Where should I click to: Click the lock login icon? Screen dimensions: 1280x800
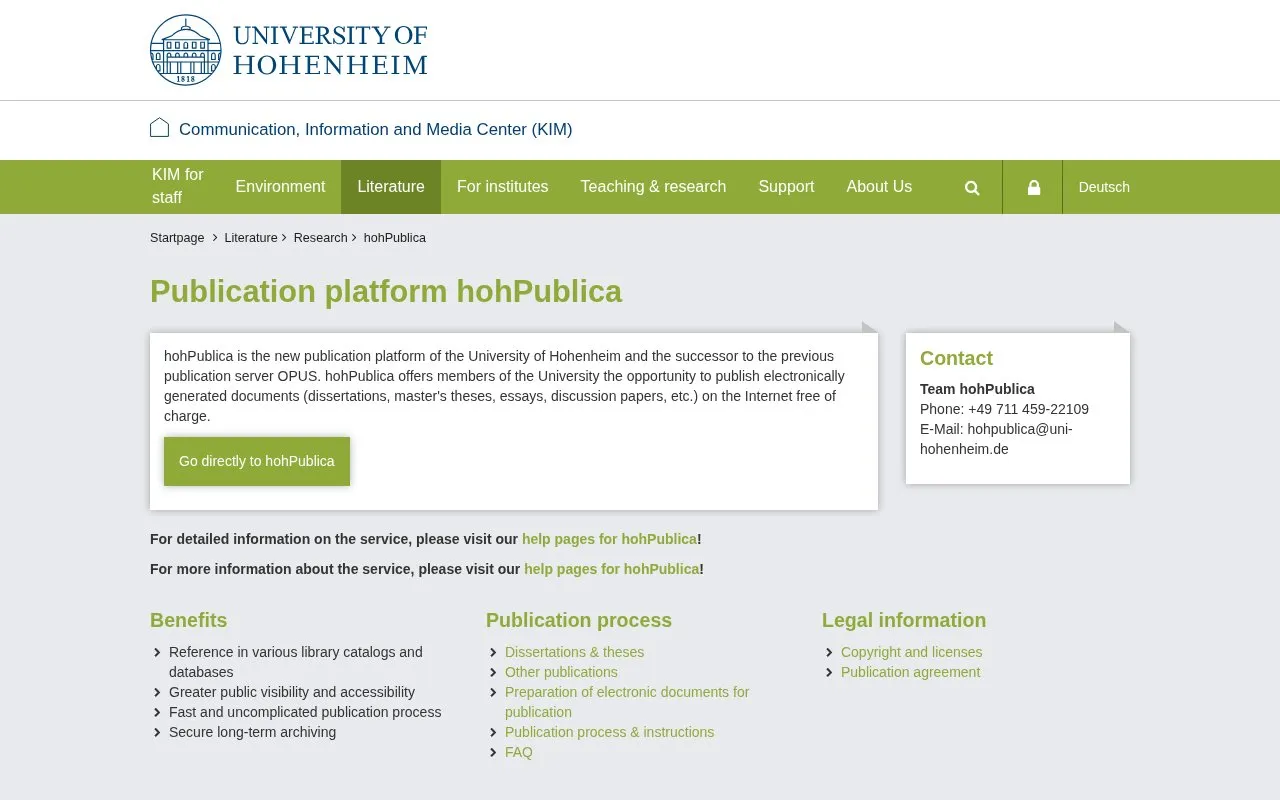pos(1034,188)
